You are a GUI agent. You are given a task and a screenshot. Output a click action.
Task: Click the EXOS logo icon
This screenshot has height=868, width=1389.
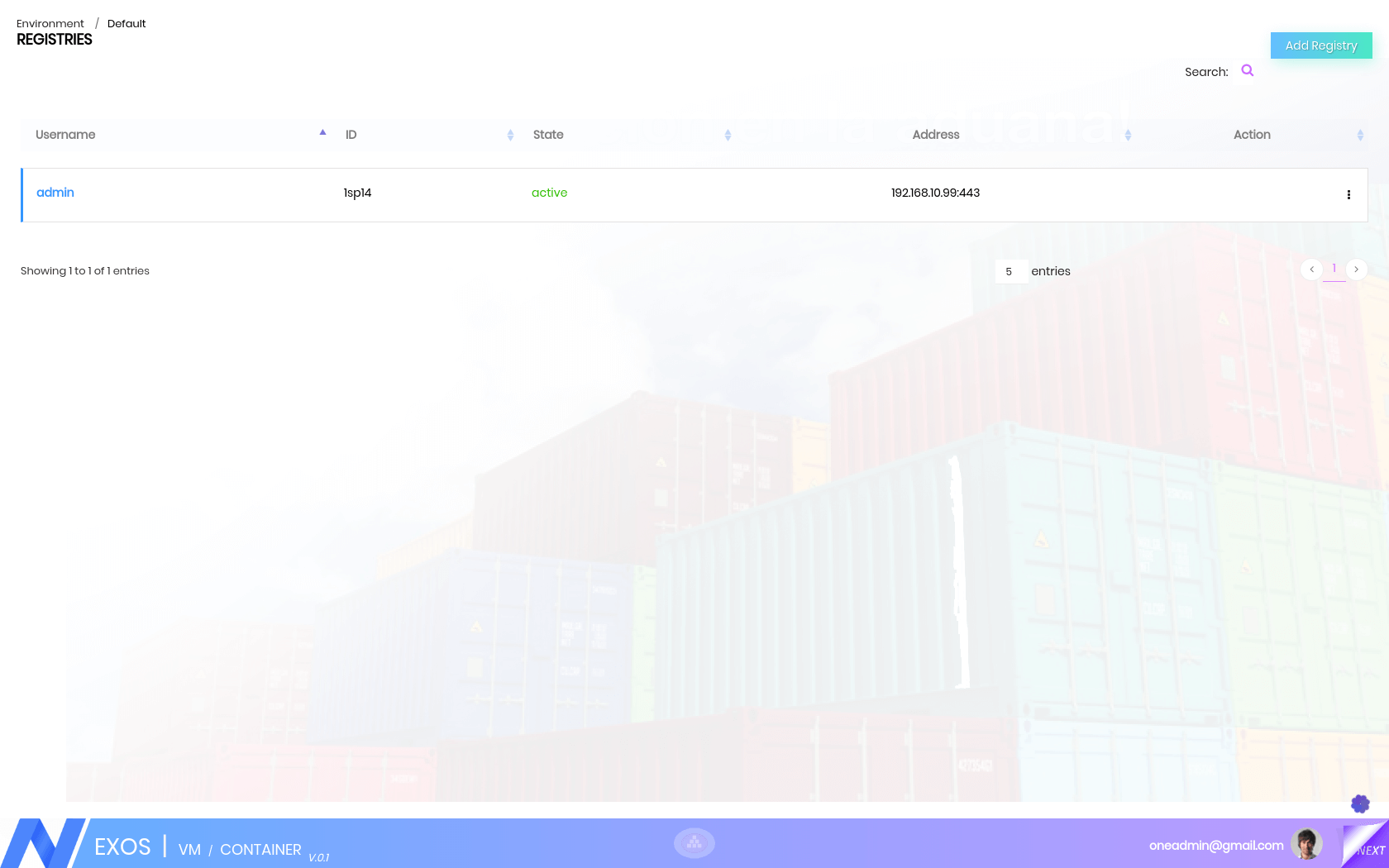click(x=43, y=843)
